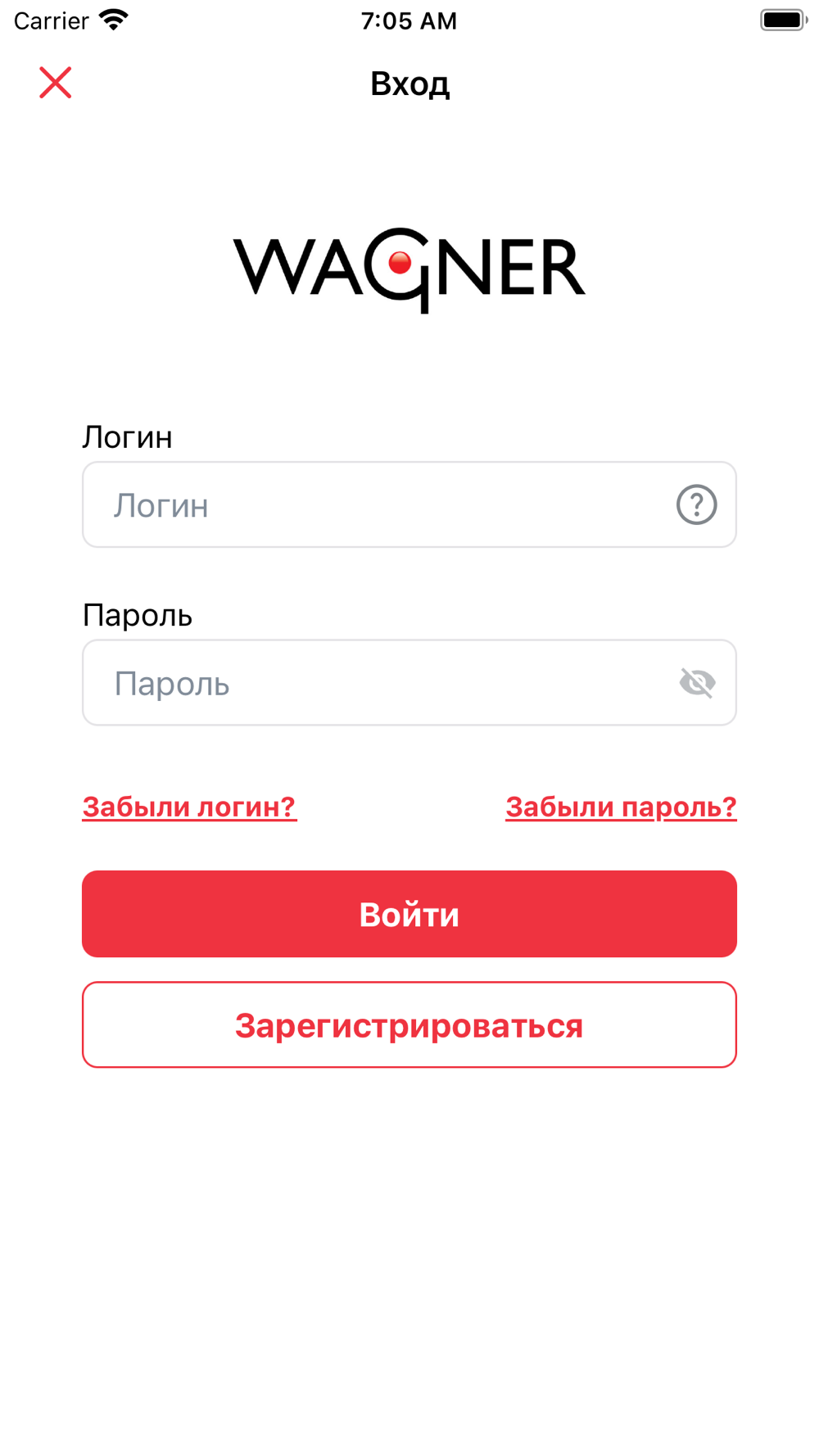
Task: Tap the help question mark in Логин field
Action: (696, 504)
